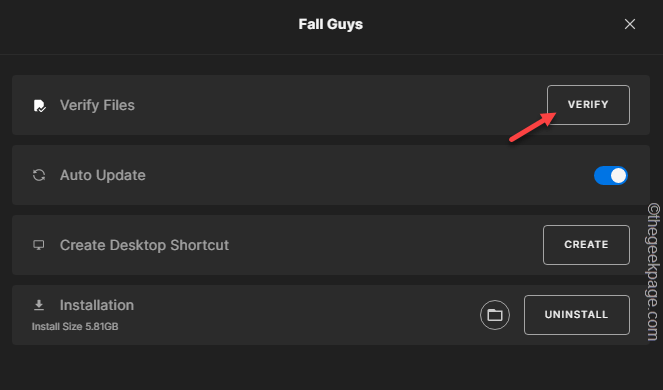This screenshot has width=663, height=390.
Task: Click the Verify Files document-check icon
Action: (39, 105)
